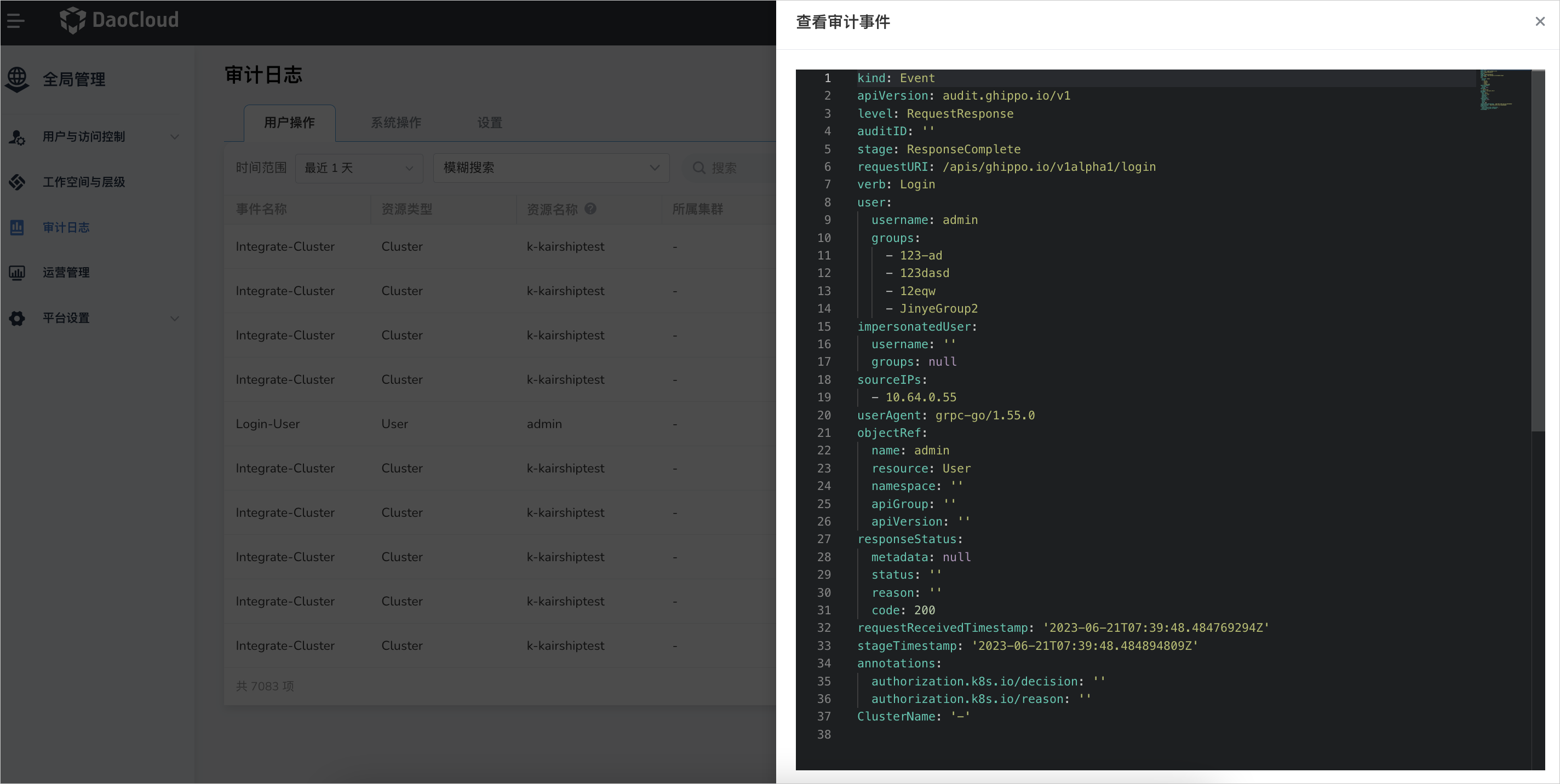Click the 搜索 input field
Viewport: 1560px width, 784px height.
coord(730,168)
